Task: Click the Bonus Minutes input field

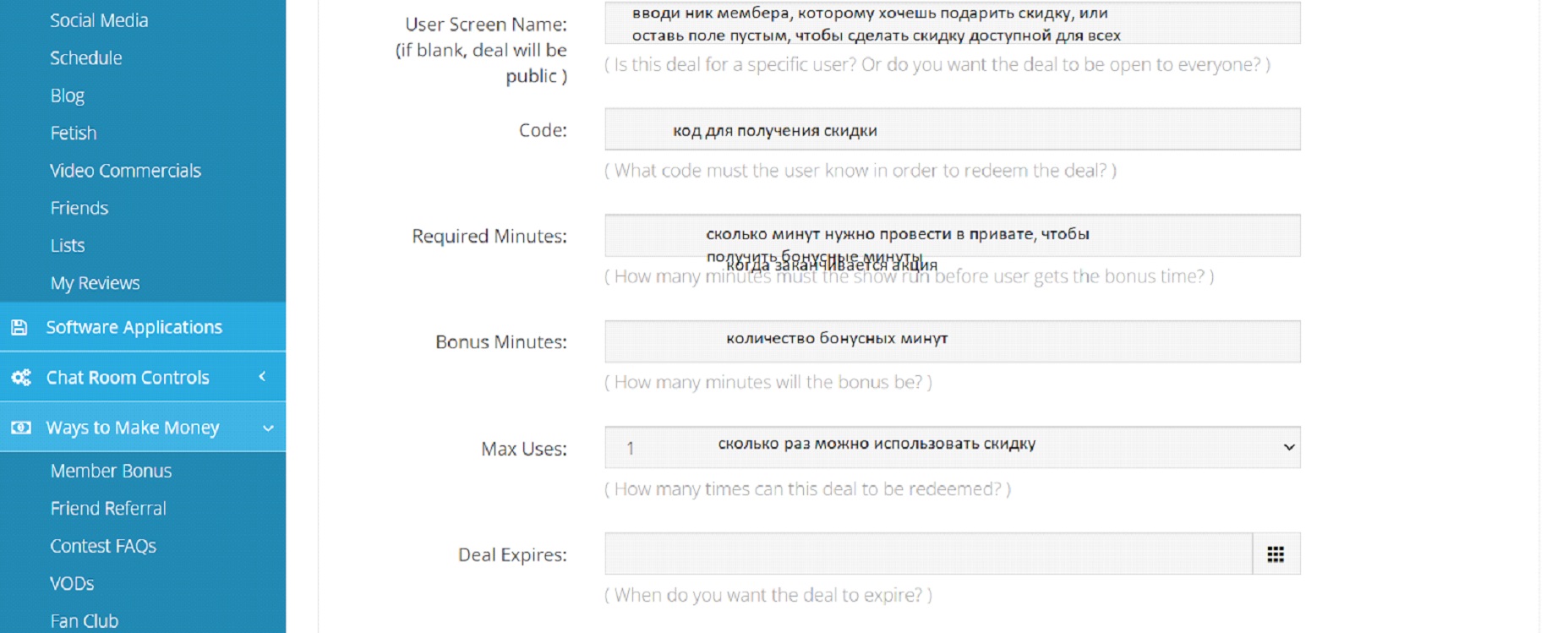Action: [x=952, y=341]
